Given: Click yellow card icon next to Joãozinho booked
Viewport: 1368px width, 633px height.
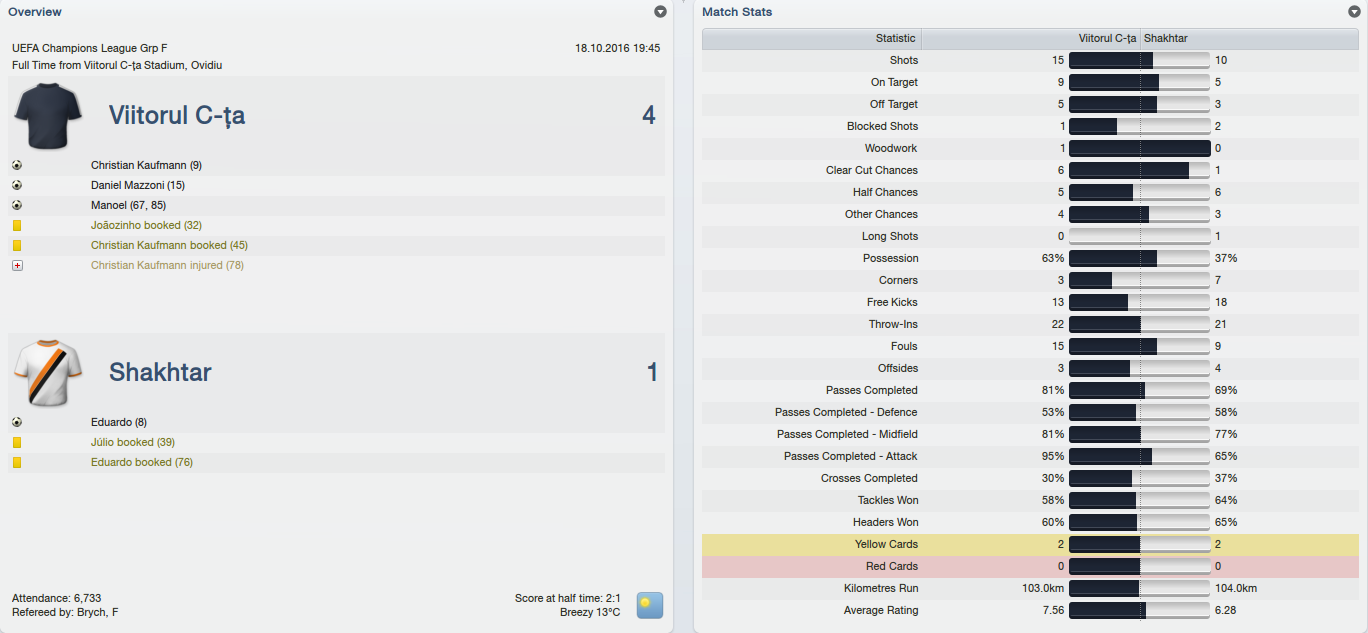Looking at the screenshot, I should coord(17,225).
